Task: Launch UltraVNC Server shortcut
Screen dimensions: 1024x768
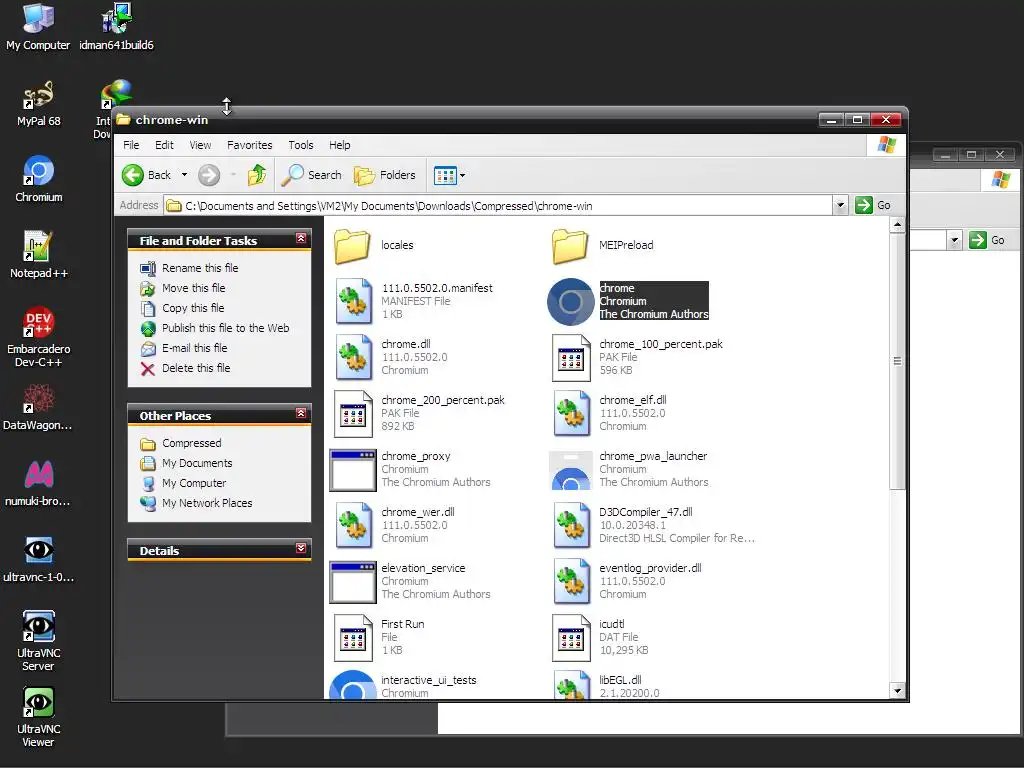Action: [39, 641]
